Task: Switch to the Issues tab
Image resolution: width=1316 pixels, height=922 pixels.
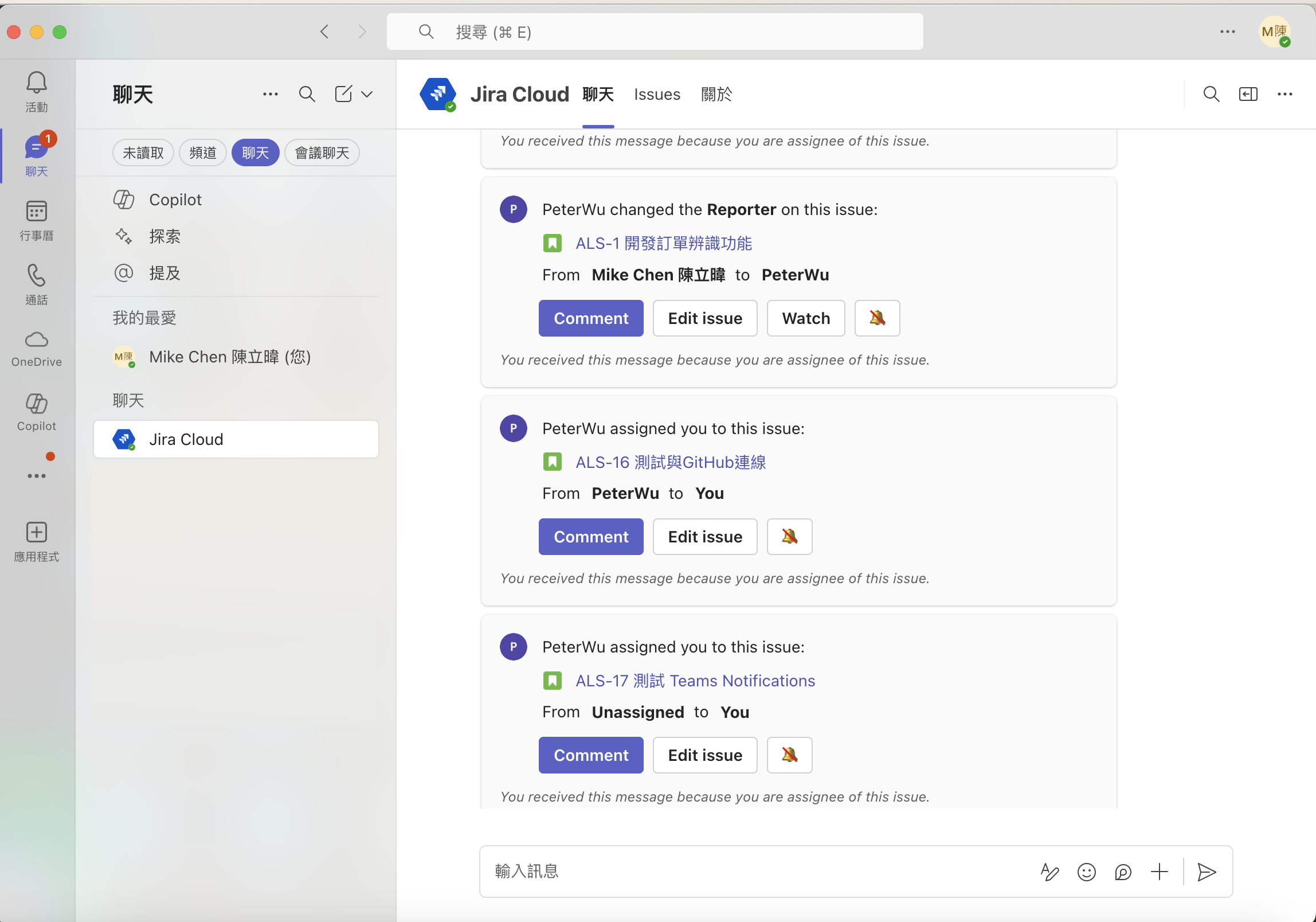Action: (657, 95)
